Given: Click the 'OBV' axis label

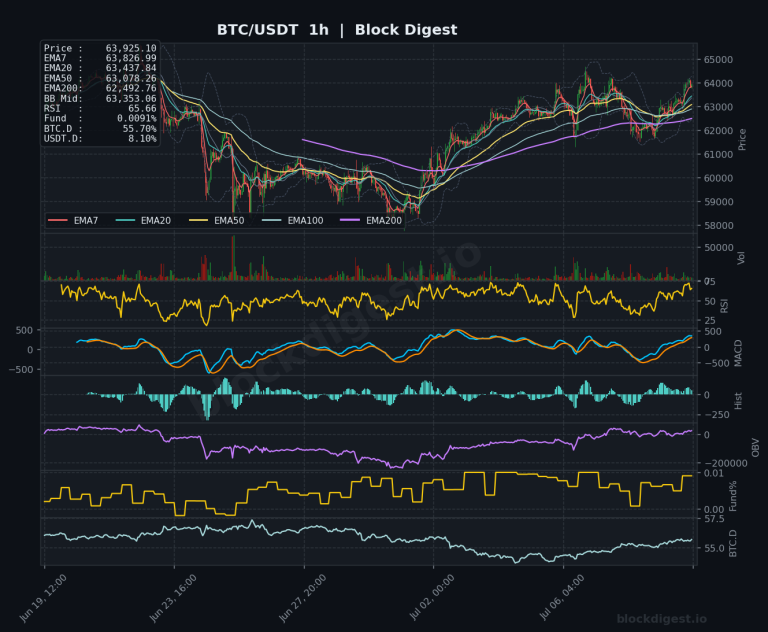Looking at the screenshot, I should [755, 448].
